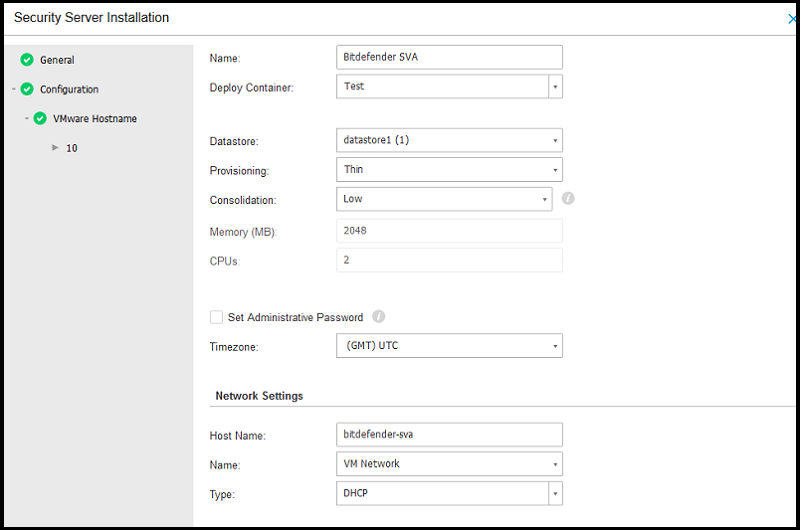Select the General step in sidebar
Viewport: 800px width, 530px height.
(57, 60)
